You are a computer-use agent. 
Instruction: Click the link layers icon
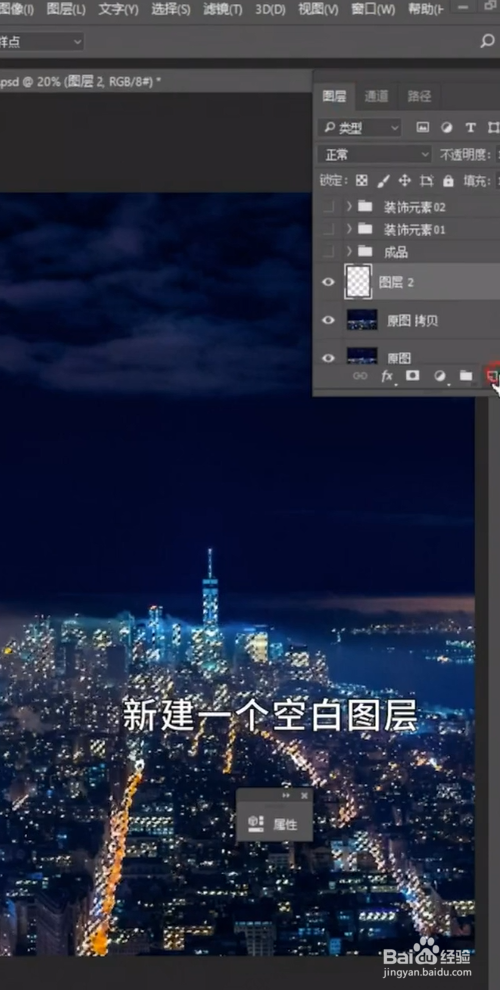tap(360, 376)
